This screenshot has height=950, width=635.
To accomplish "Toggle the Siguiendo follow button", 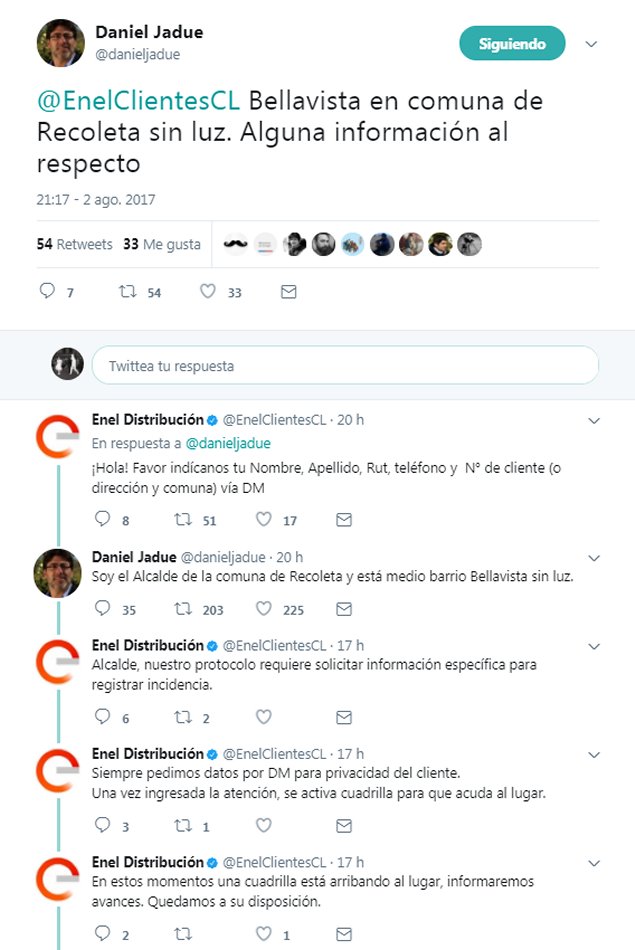I will tap(512, 44).
